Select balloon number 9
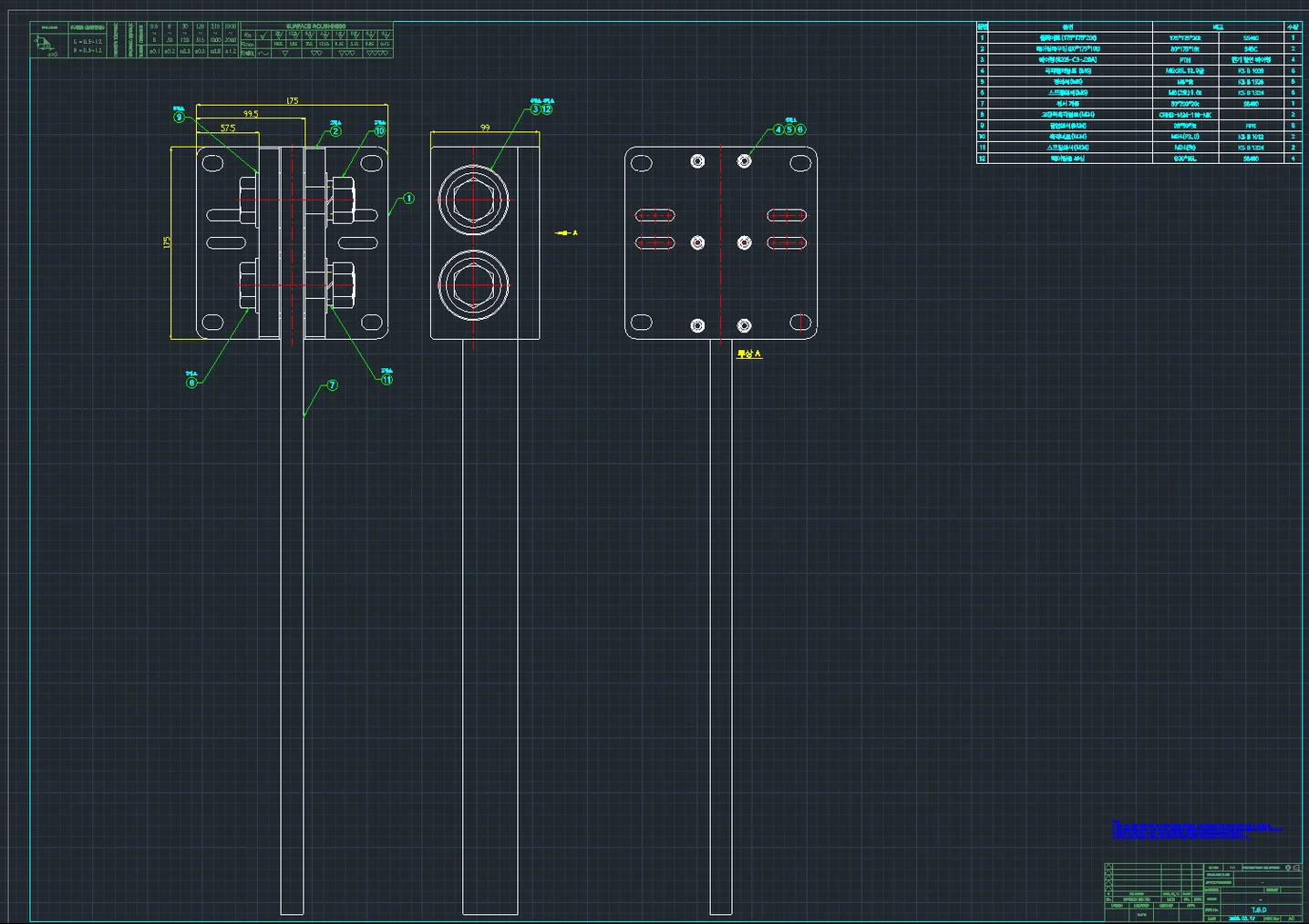Image resolution: width=1309 pixels, height=924 pixels. (x=180, y=117)
